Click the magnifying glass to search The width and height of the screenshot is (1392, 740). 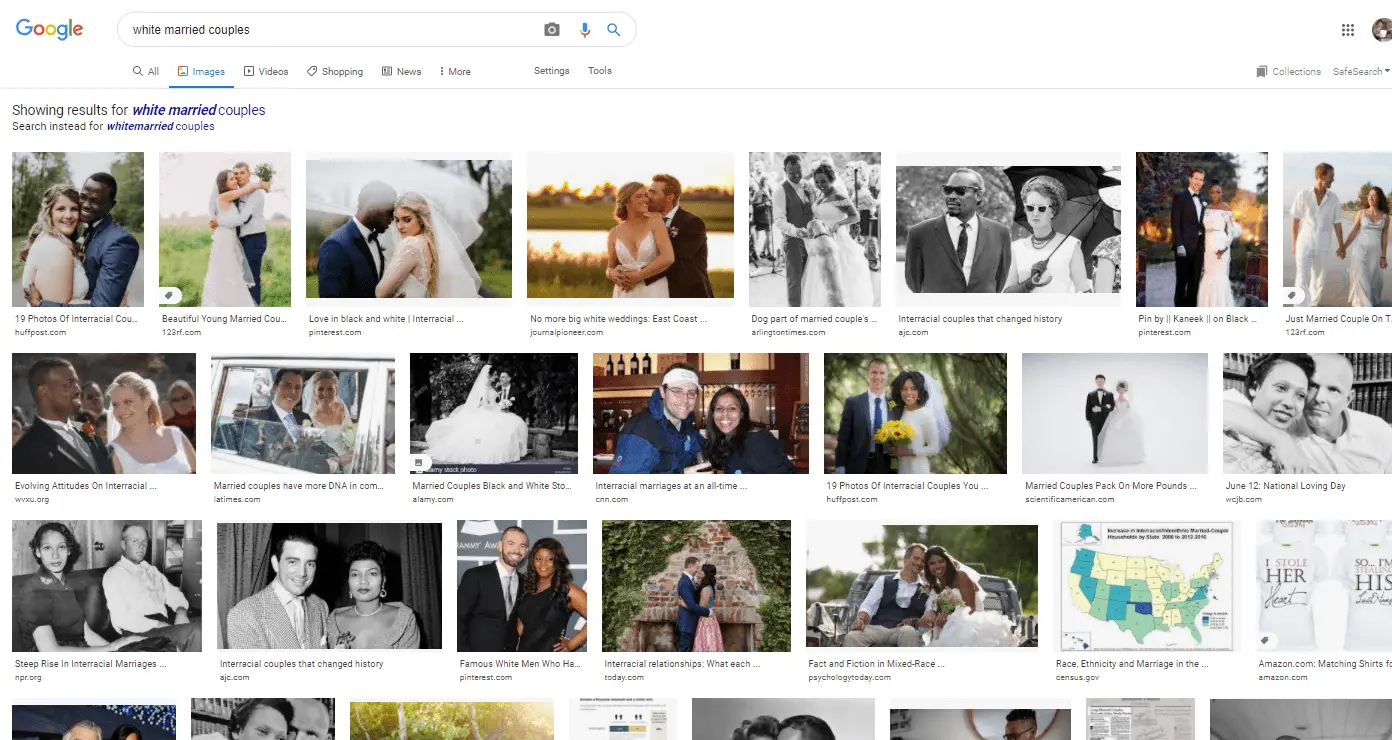pyautogui.click(x=613, y=29)
